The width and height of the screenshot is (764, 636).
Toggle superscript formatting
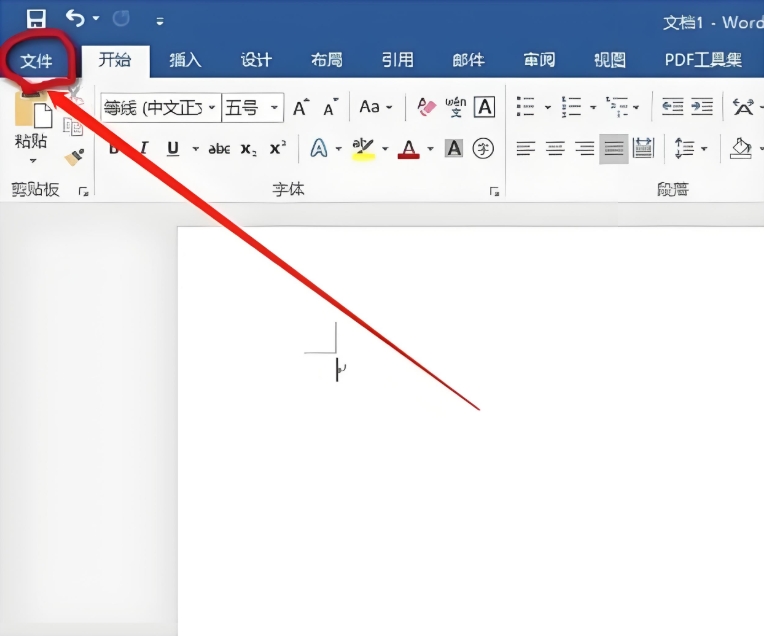pyautogui.click(x=278, y=148)
